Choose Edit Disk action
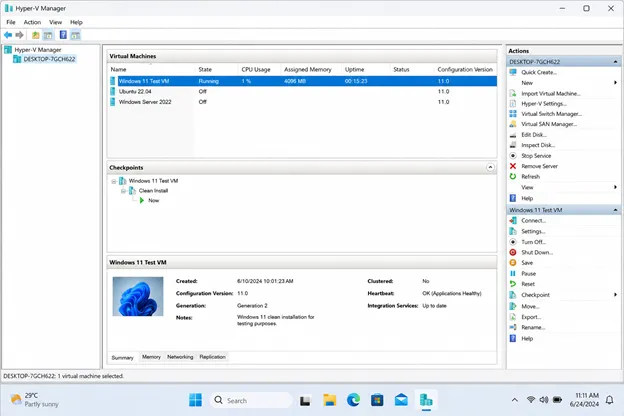Screen dimensions: 624x416 point(534,135)
